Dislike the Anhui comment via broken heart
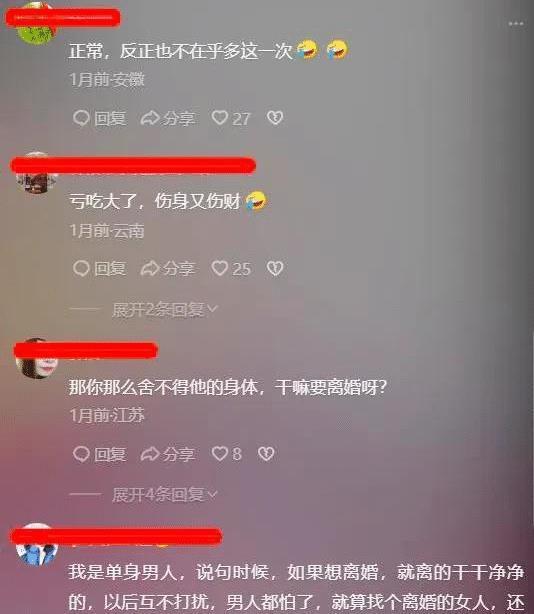Screen dimensions: 534x614 tap(275, 118)
